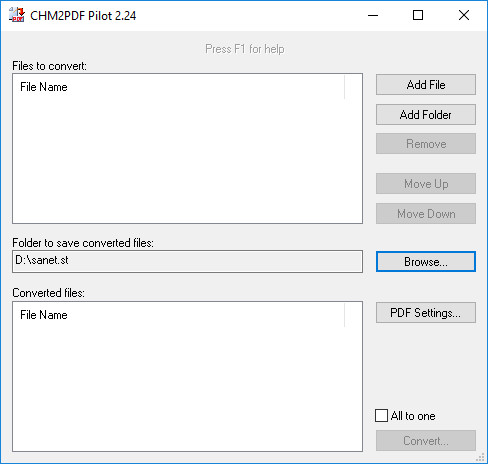Click the Add File button

(426, 85)
